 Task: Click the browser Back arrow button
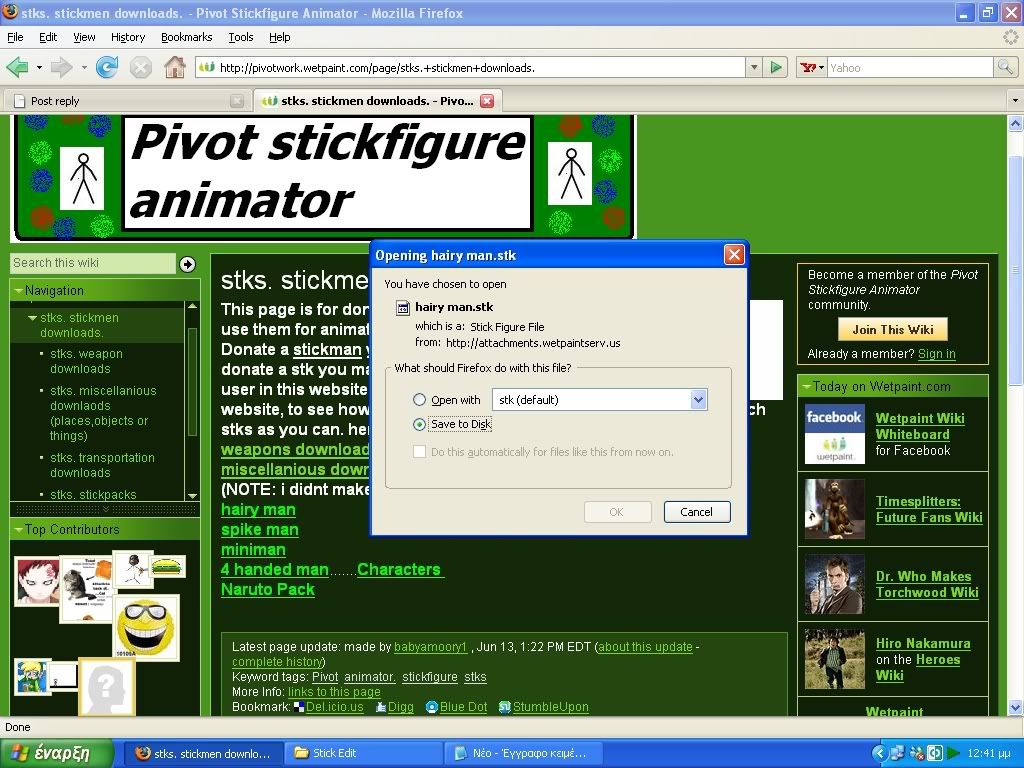coord(18,68)
